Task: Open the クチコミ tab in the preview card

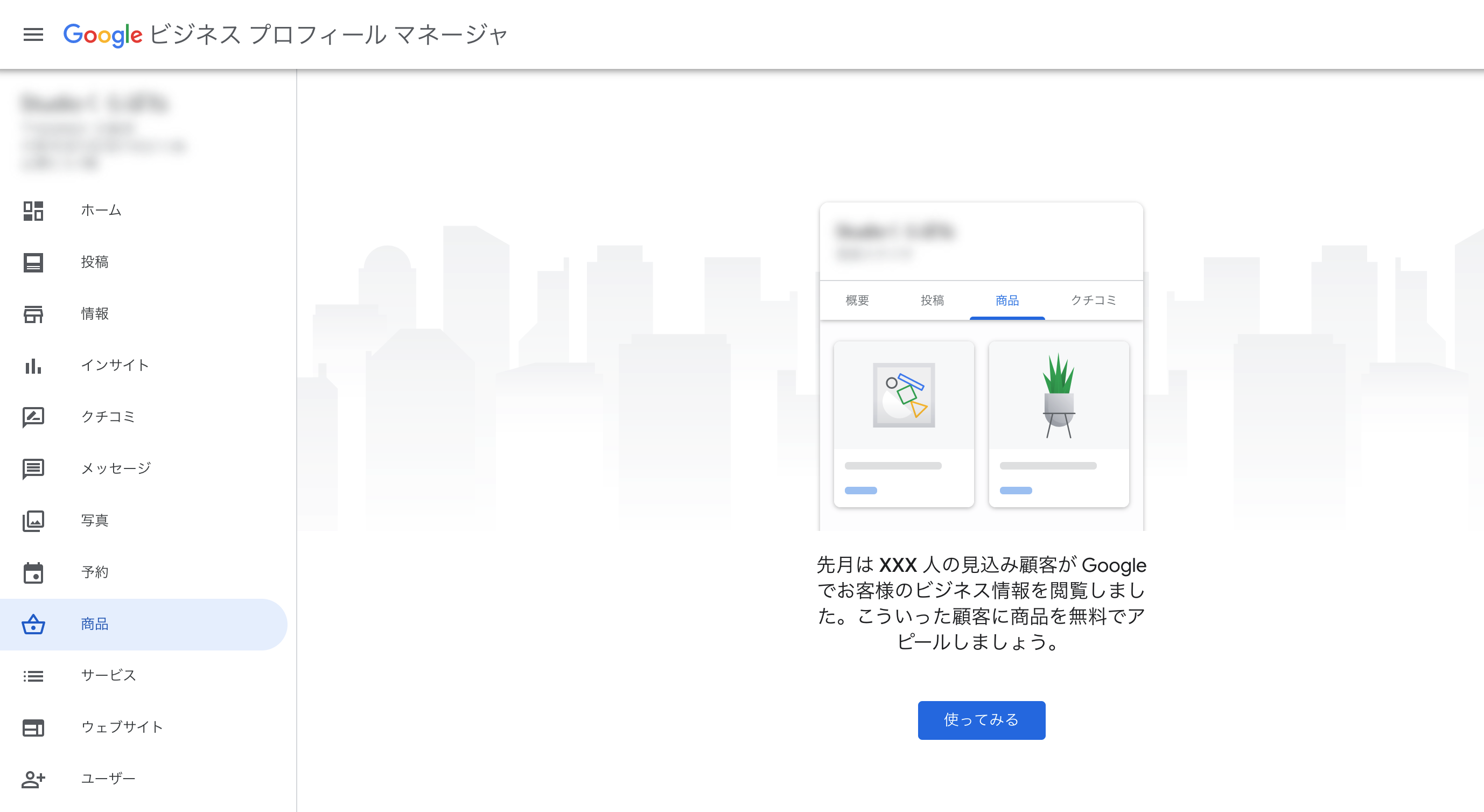Action: tap(1095, 300)
